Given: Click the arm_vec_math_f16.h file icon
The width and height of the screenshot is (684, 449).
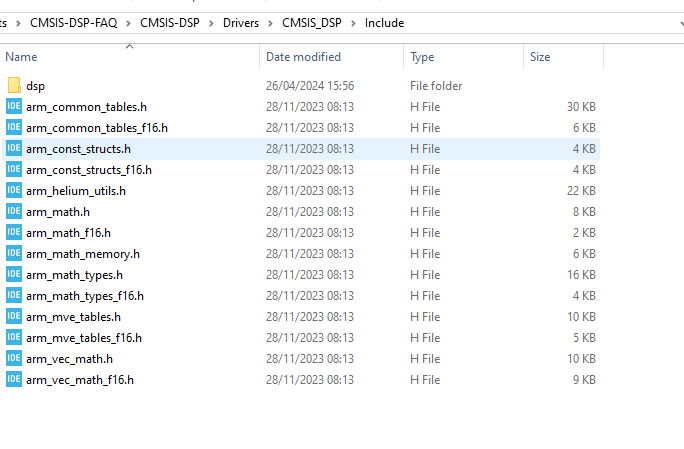Looking at the screenshot, I should pos(14,379).
